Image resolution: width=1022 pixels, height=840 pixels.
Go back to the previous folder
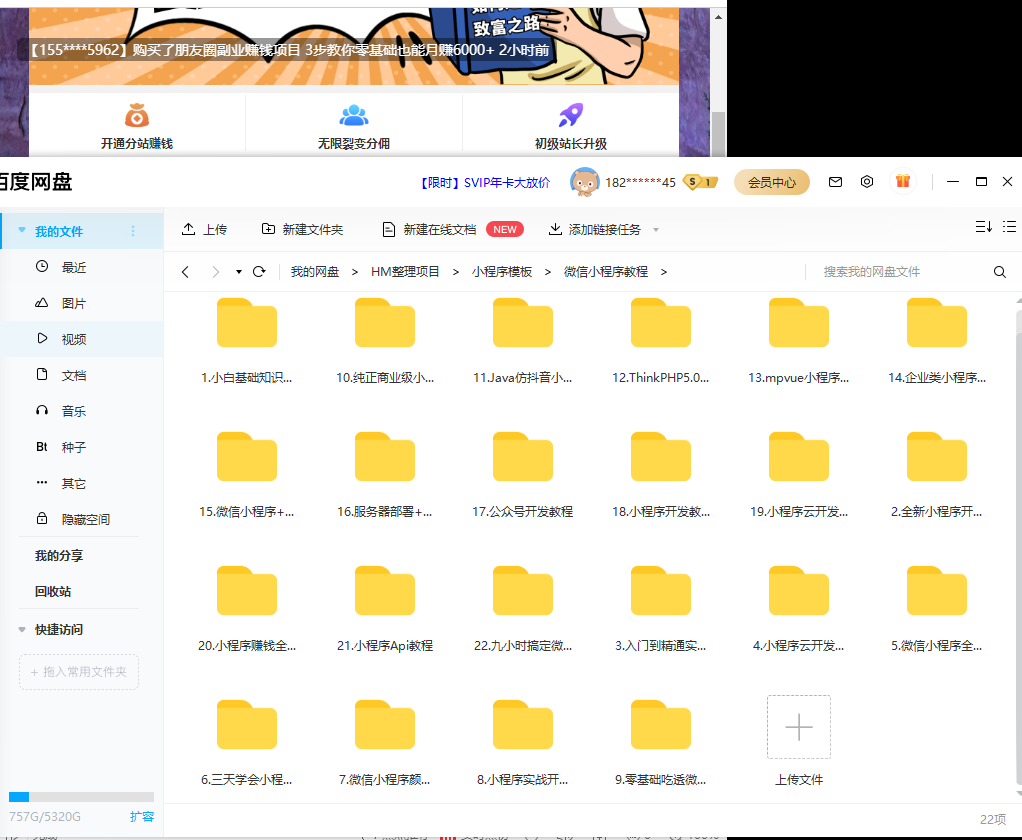[x=185, y=272]
